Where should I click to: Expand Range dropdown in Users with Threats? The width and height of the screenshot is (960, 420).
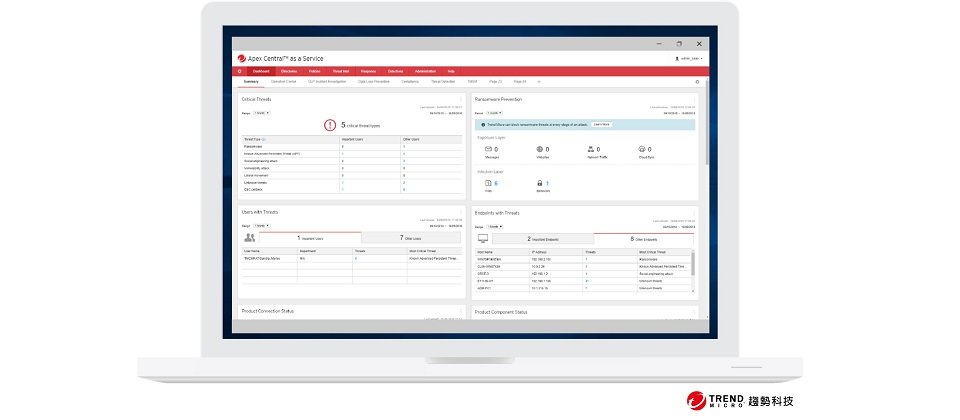pyautogui.click(x=262, y=227)
